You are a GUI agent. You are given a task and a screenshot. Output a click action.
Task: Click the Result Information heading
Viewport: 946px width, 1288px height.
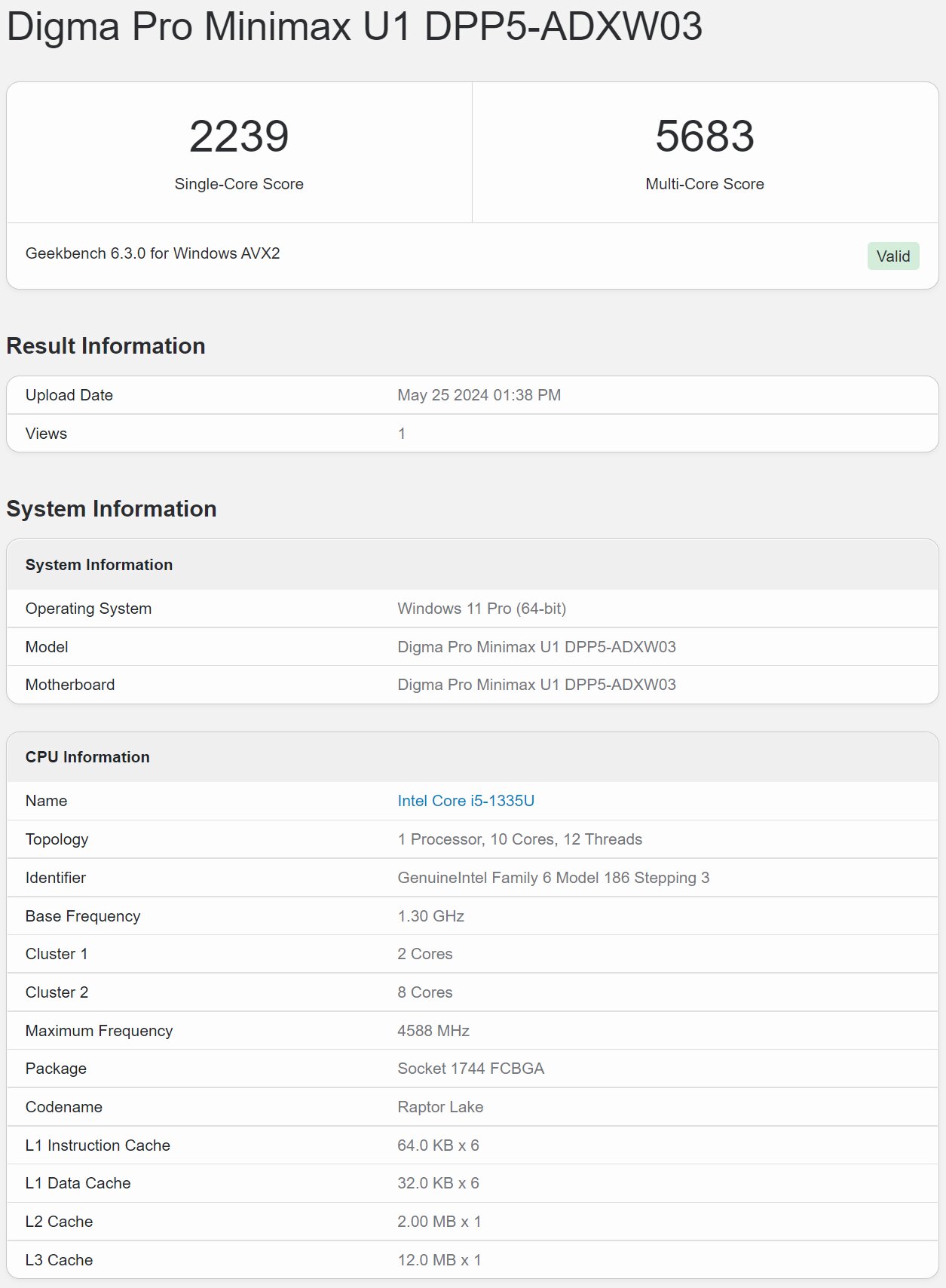click(106, 346)
